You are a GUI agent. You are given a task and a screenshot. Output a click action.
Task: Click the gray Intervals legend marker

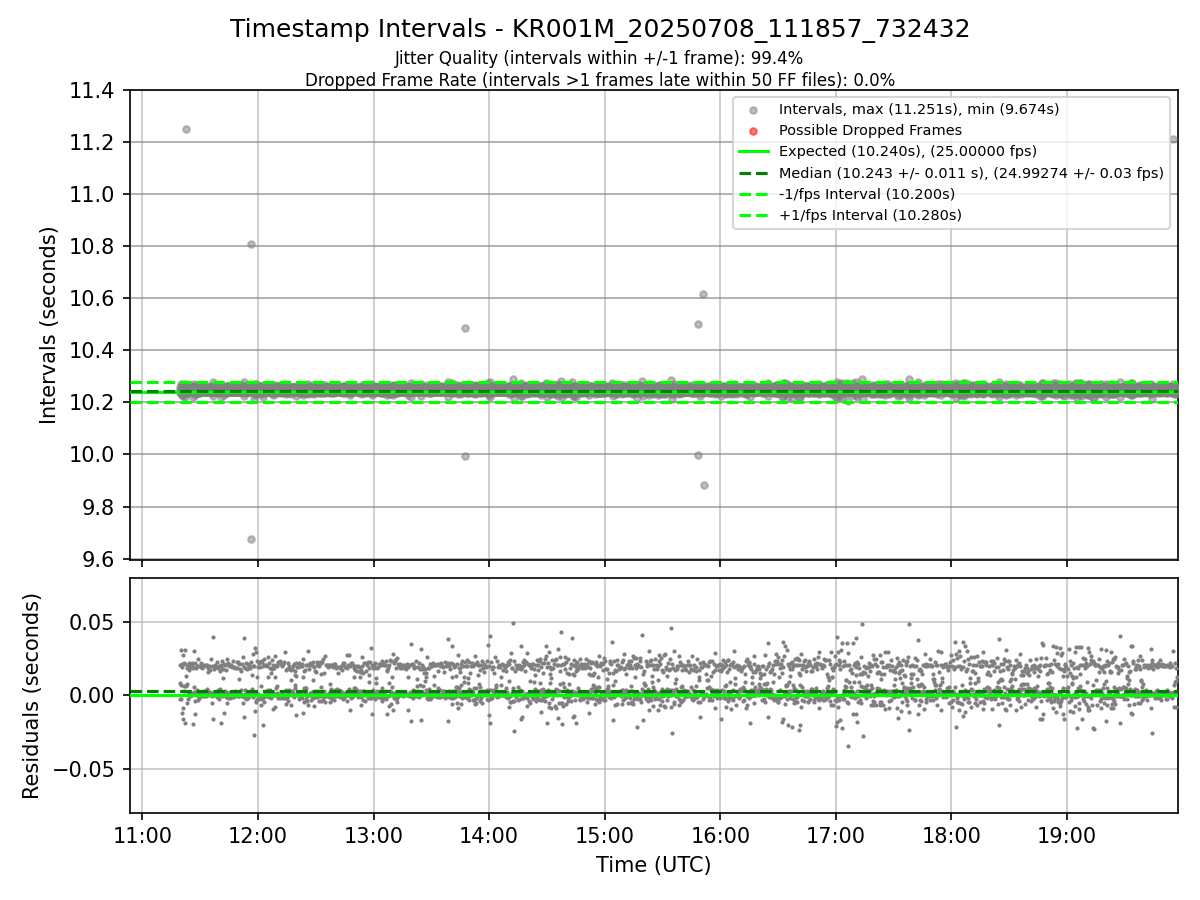tap(753, 110)
